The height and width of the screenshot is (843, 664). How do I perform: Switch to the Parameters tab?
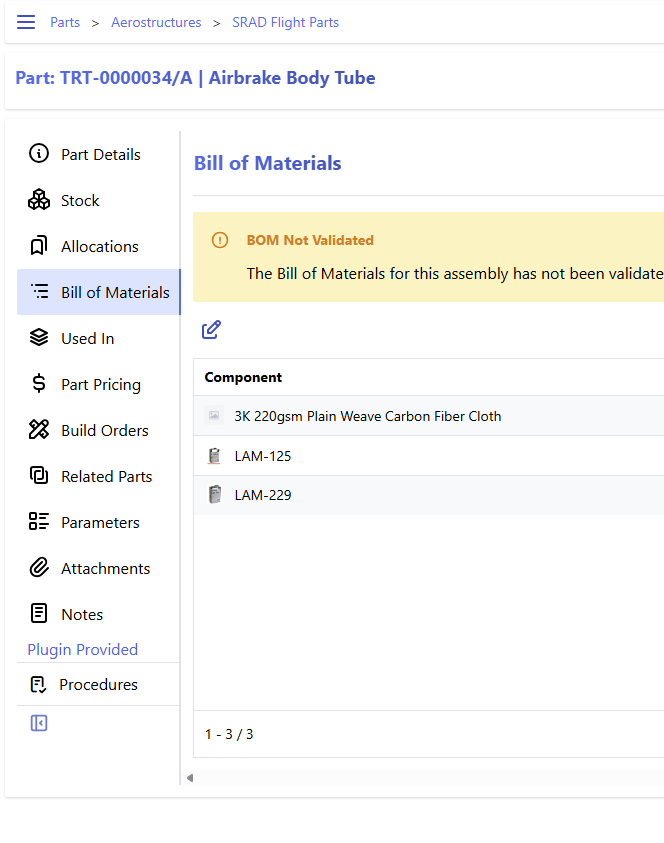98,522
